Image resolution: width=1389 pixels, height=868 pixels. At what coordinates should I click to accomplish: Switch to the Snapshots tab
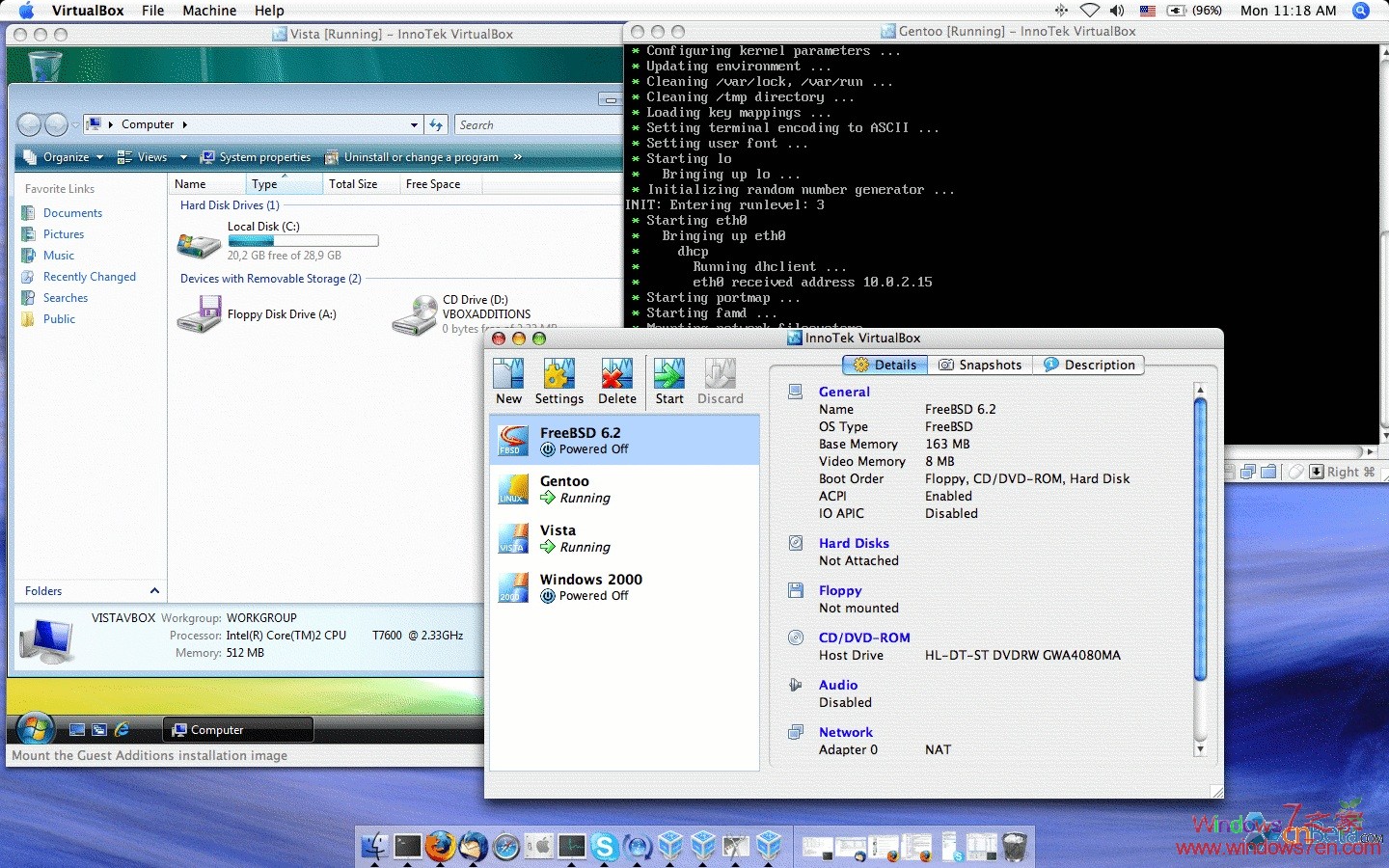980,365
